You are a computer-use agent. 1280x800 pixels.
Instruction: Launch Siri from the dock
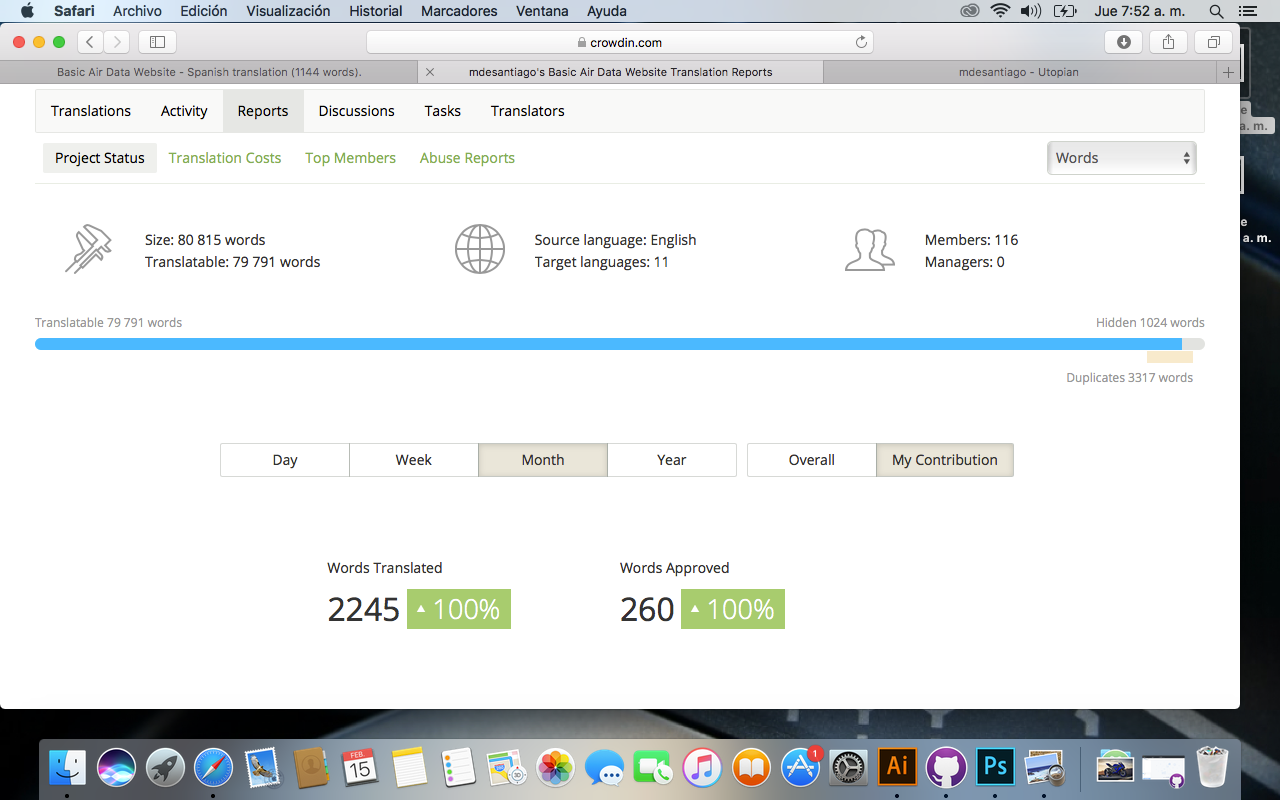117,767
